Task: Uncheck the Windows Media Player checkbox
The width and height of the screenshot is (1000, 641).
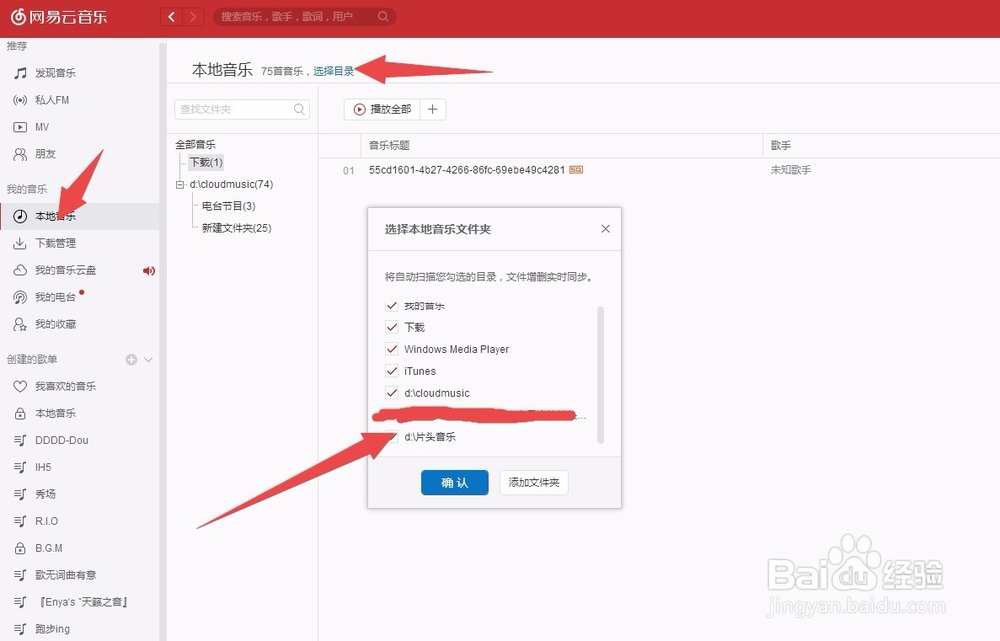Action: tap(393, 349)
